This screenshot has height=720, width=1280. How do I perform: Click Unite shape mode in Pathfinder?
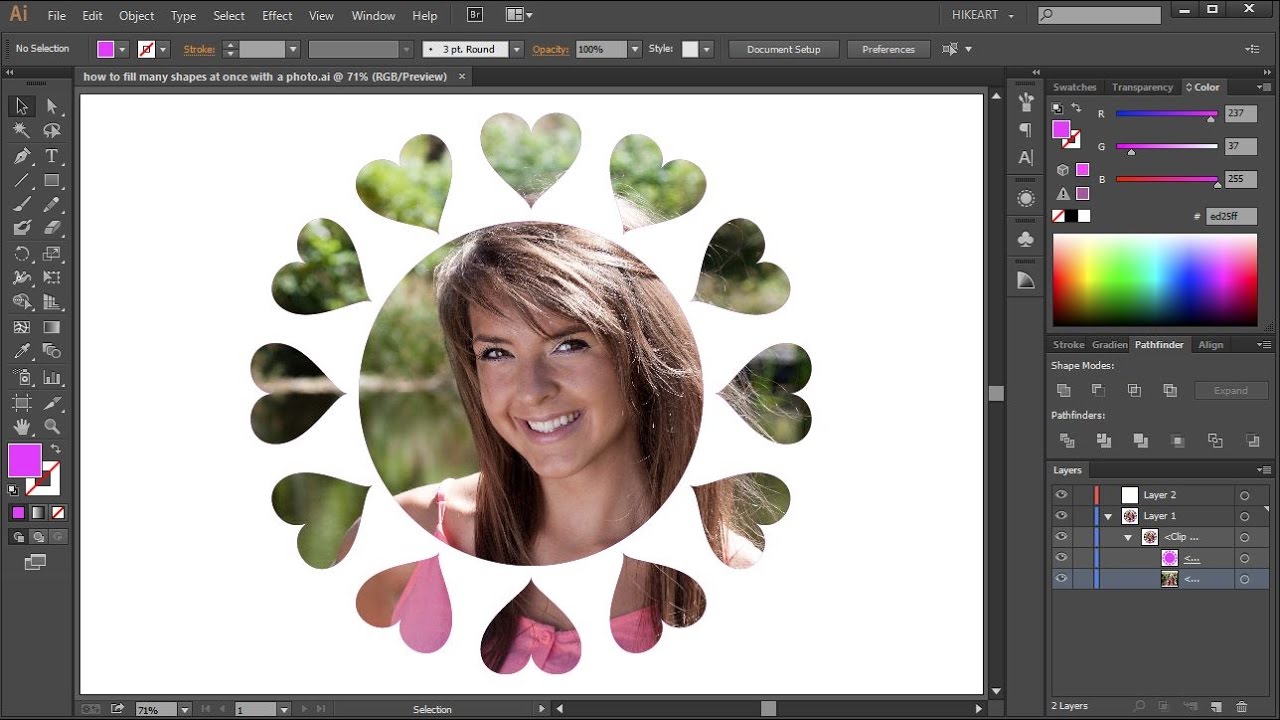tap(1063, 390)
